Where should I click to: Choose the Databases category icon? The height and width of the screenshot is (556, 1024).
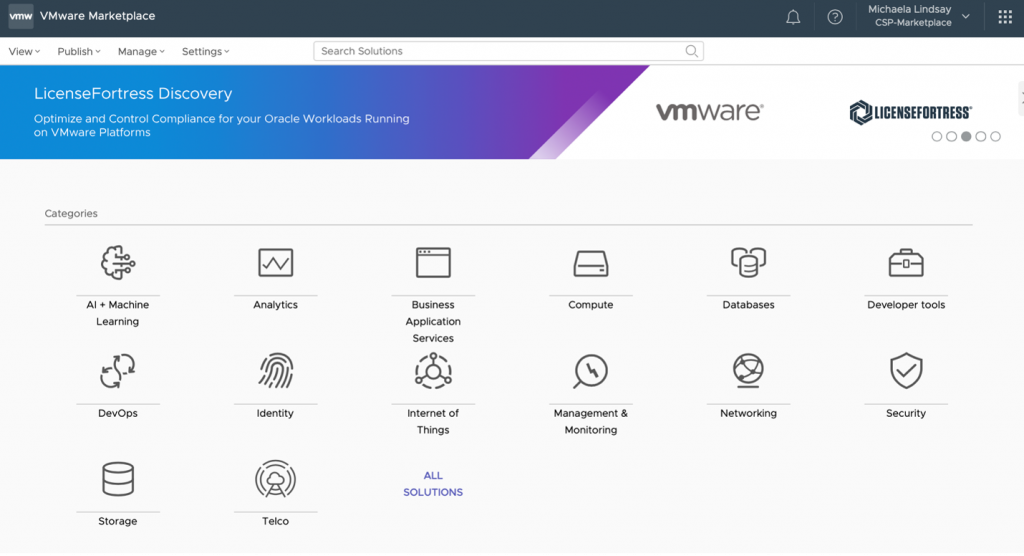748,263
